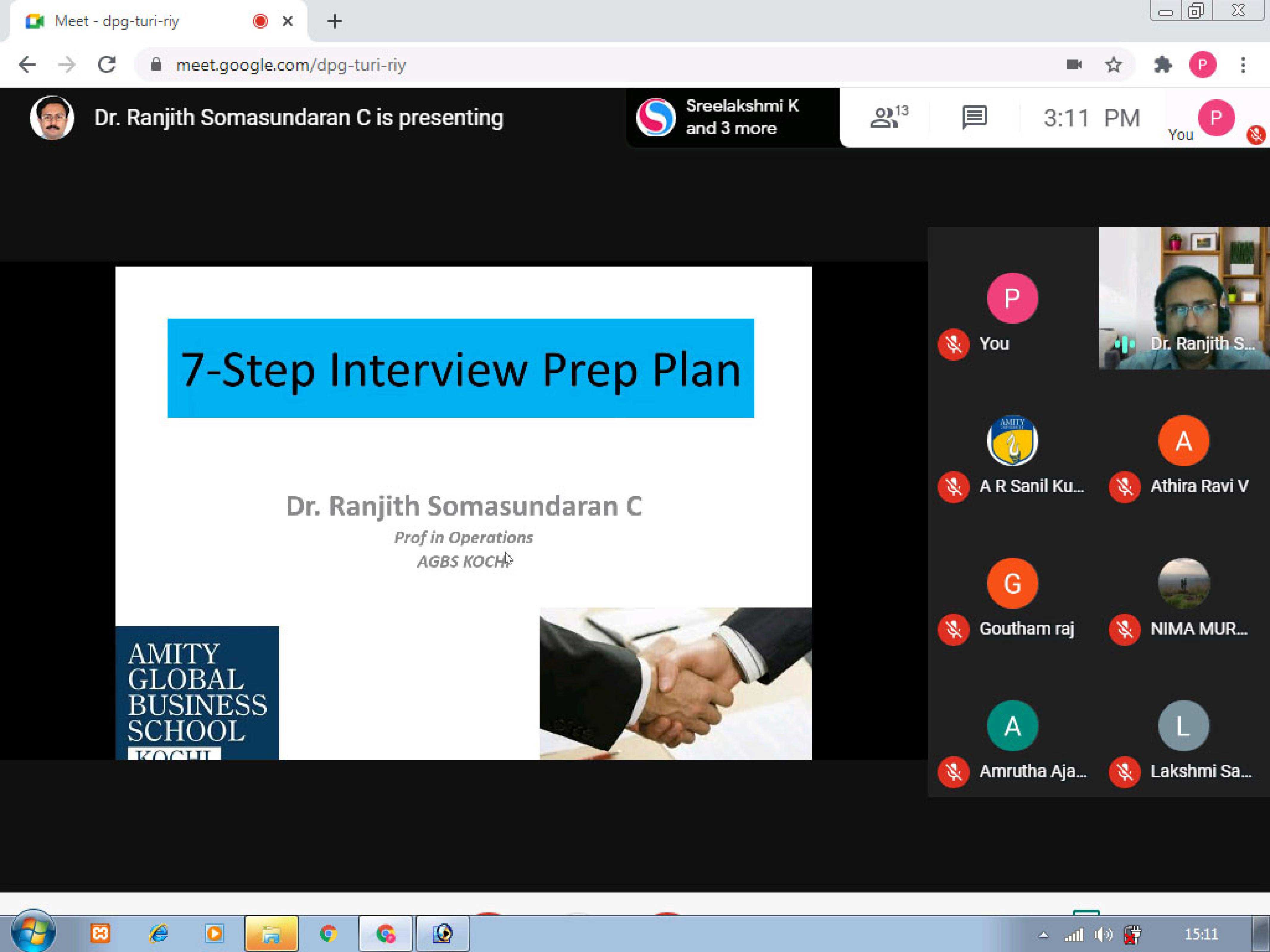Open Chrome three-dot menu
This screenshot has width=1270, height=952.
[1243, 65]
